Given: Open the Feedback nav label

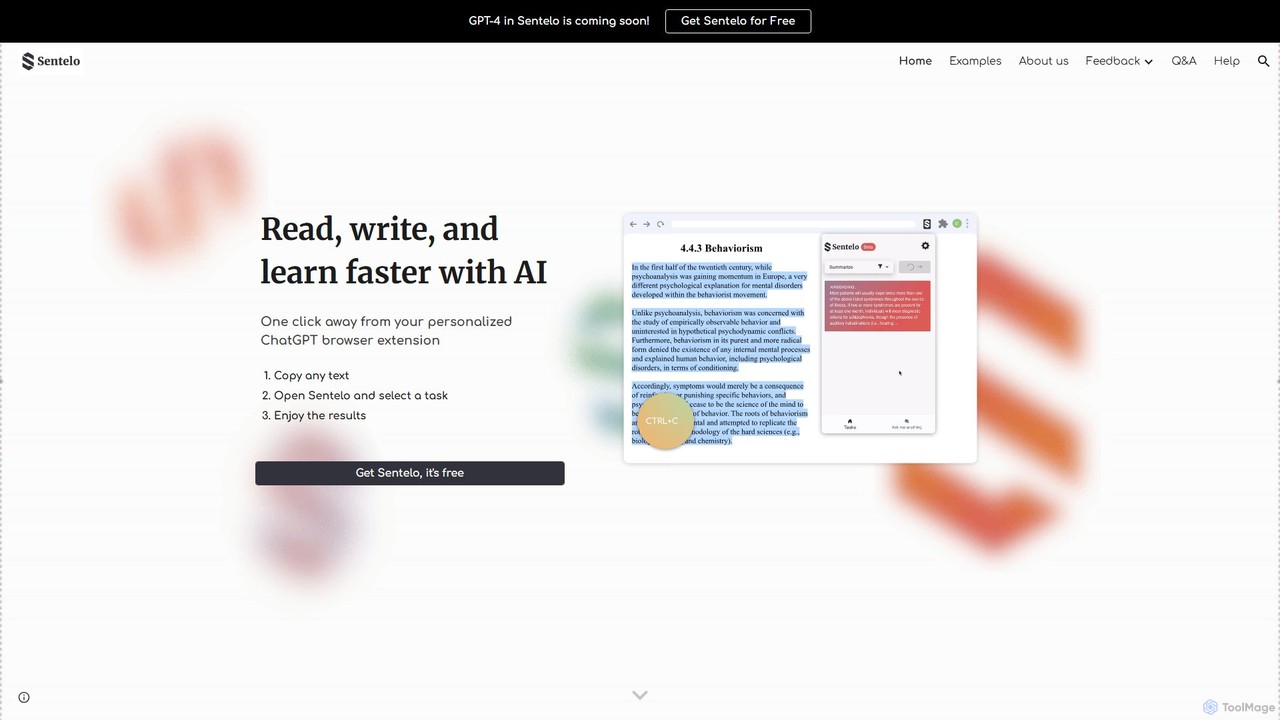Looking at the screenshot, I should [1112, 61].
